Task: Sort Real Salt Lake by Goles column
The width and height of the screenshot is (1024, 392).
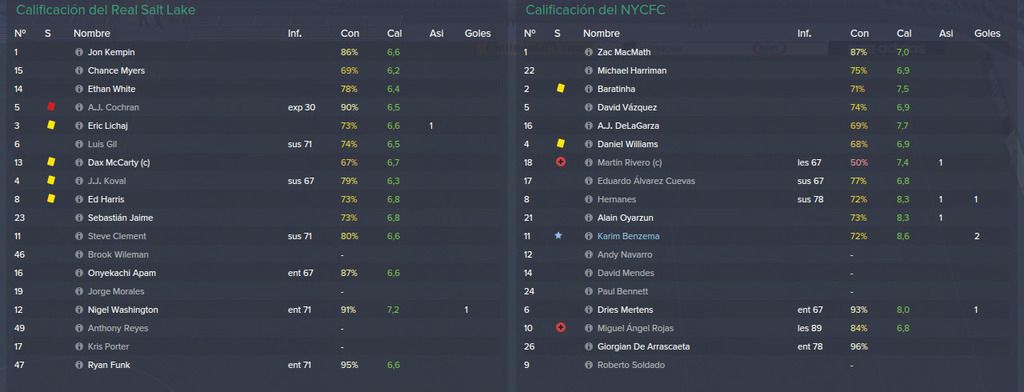Action: point(478,33)
